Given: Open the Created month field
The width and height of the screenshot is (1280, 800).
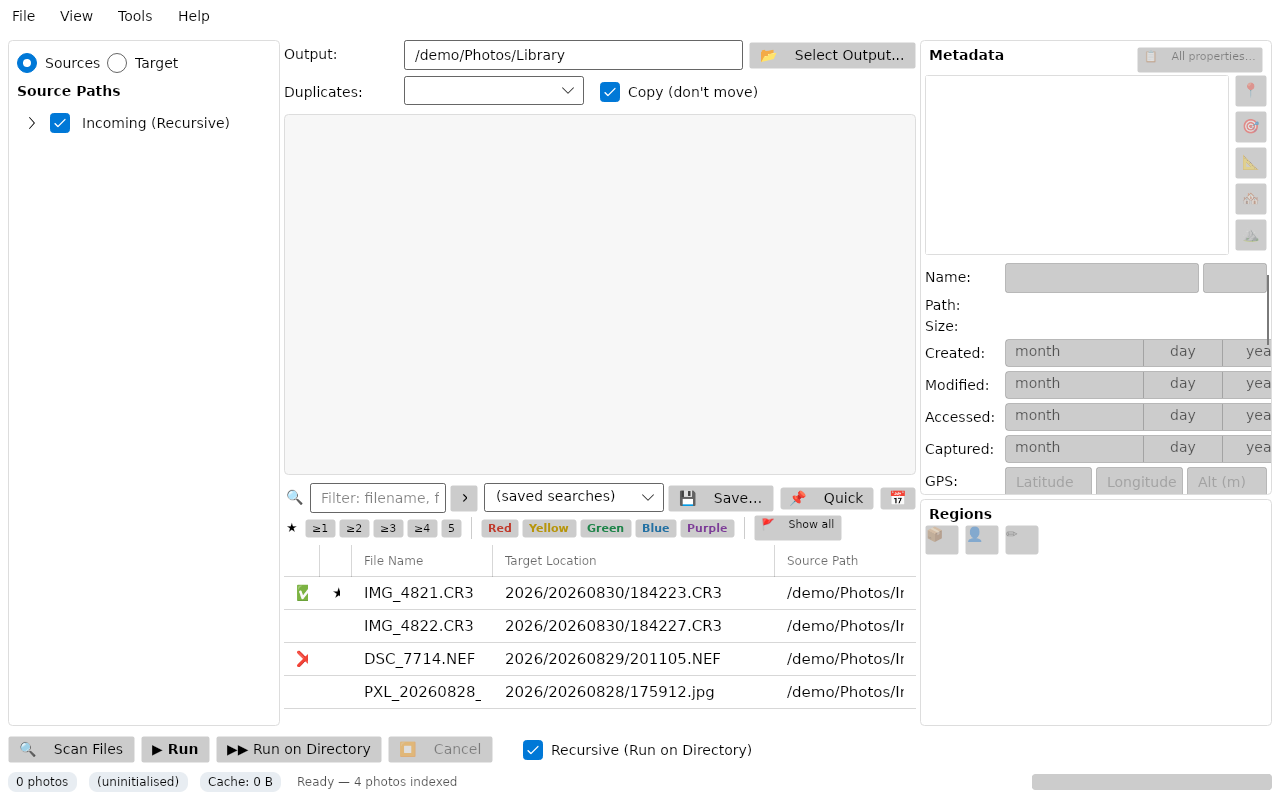Looking at the screenshot, I should click(x=1074, y=353).
